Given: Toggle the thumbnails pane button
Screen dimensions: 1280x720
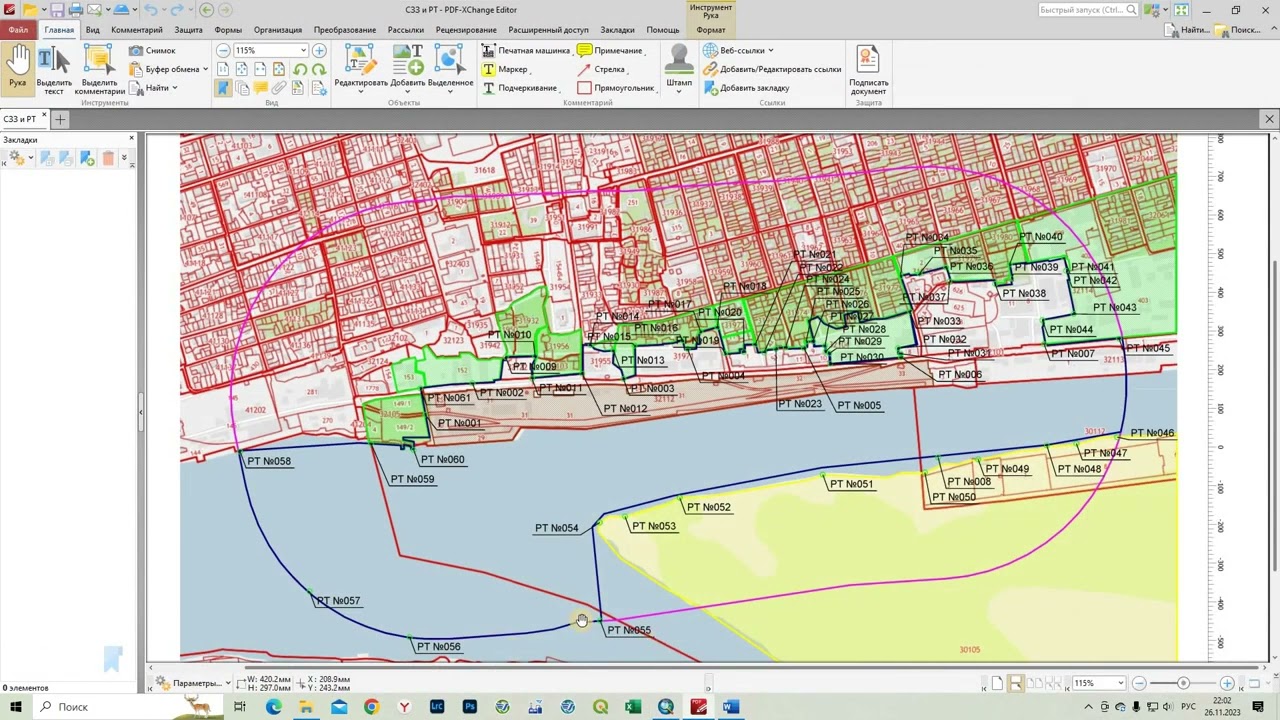Looking at the screenshot, I should click(242, 88).
